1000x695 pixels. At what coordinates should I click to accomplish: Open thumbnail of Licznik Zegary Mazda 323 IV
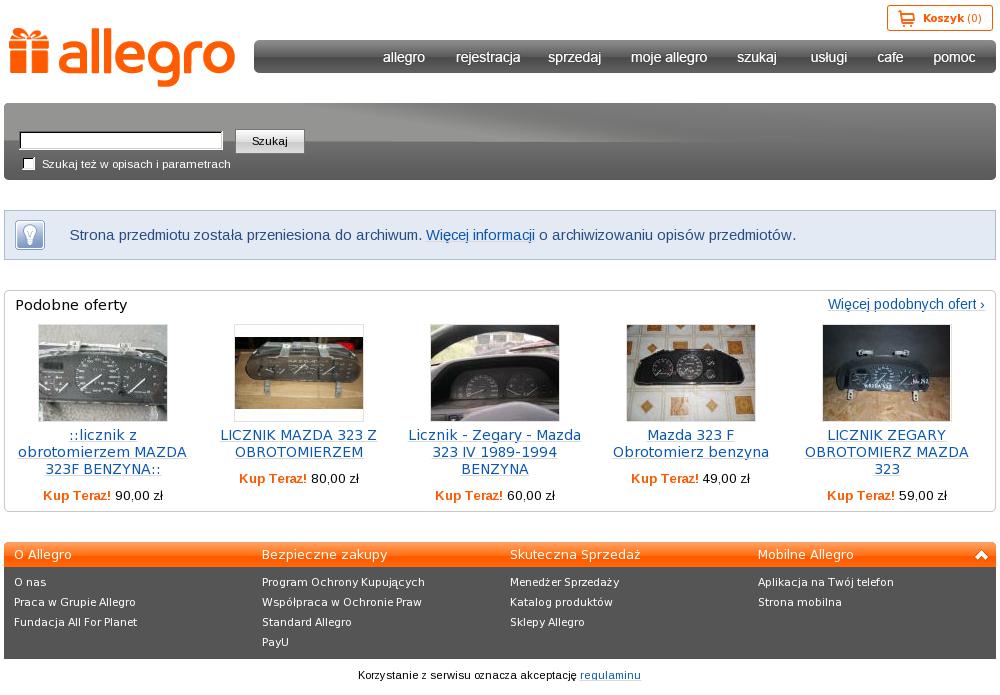pyautogui.click(x=495, y=373)
